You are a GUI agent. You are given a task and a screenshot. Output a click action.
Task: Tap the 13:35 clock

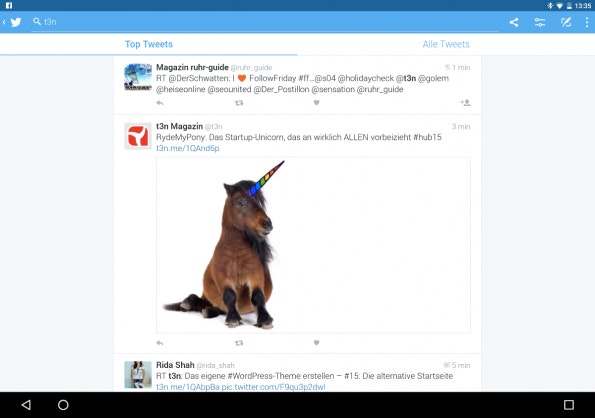coord(583,6)
